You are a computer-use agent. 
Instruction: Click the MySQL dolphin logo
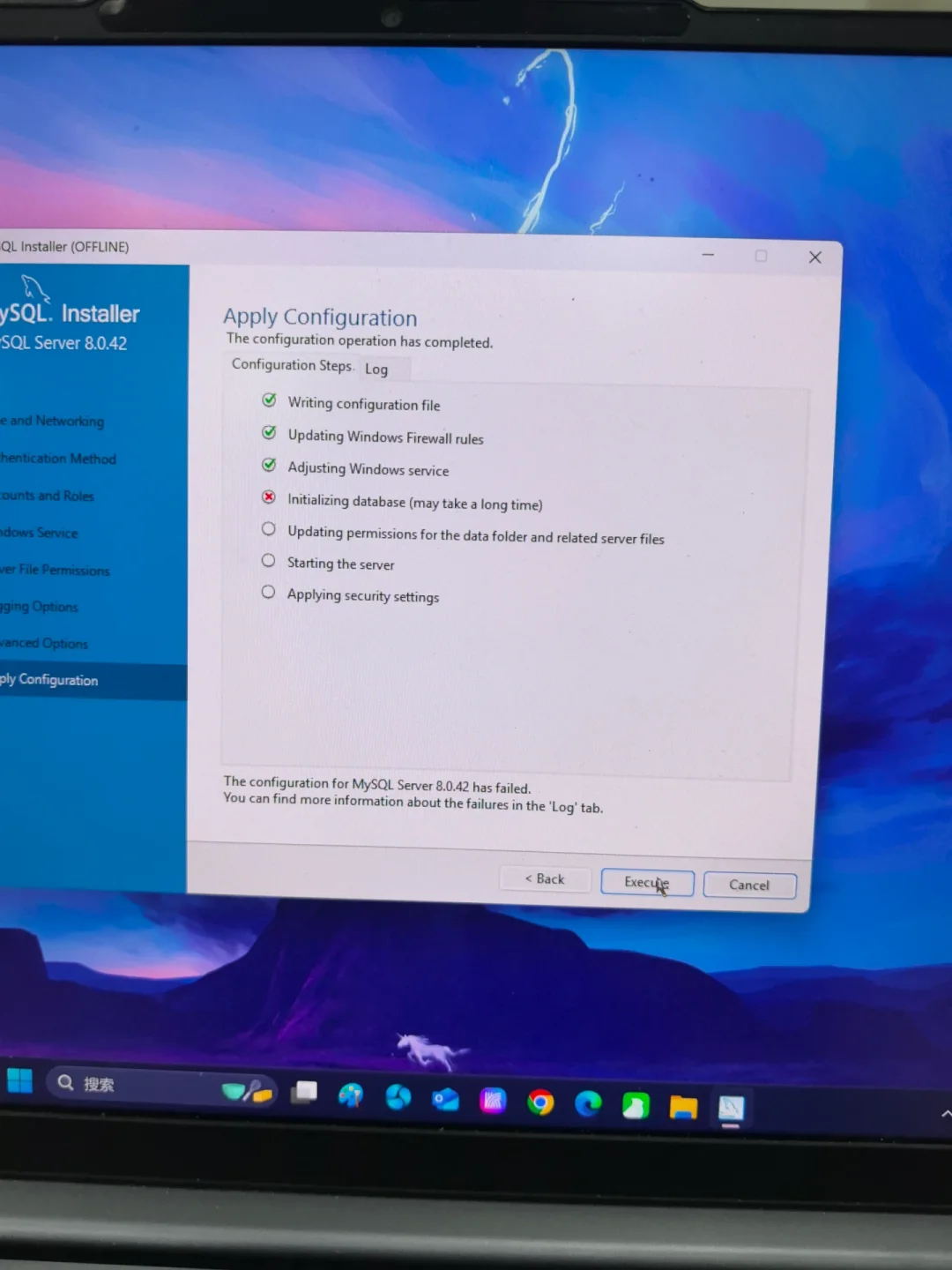tap(35, 288)
